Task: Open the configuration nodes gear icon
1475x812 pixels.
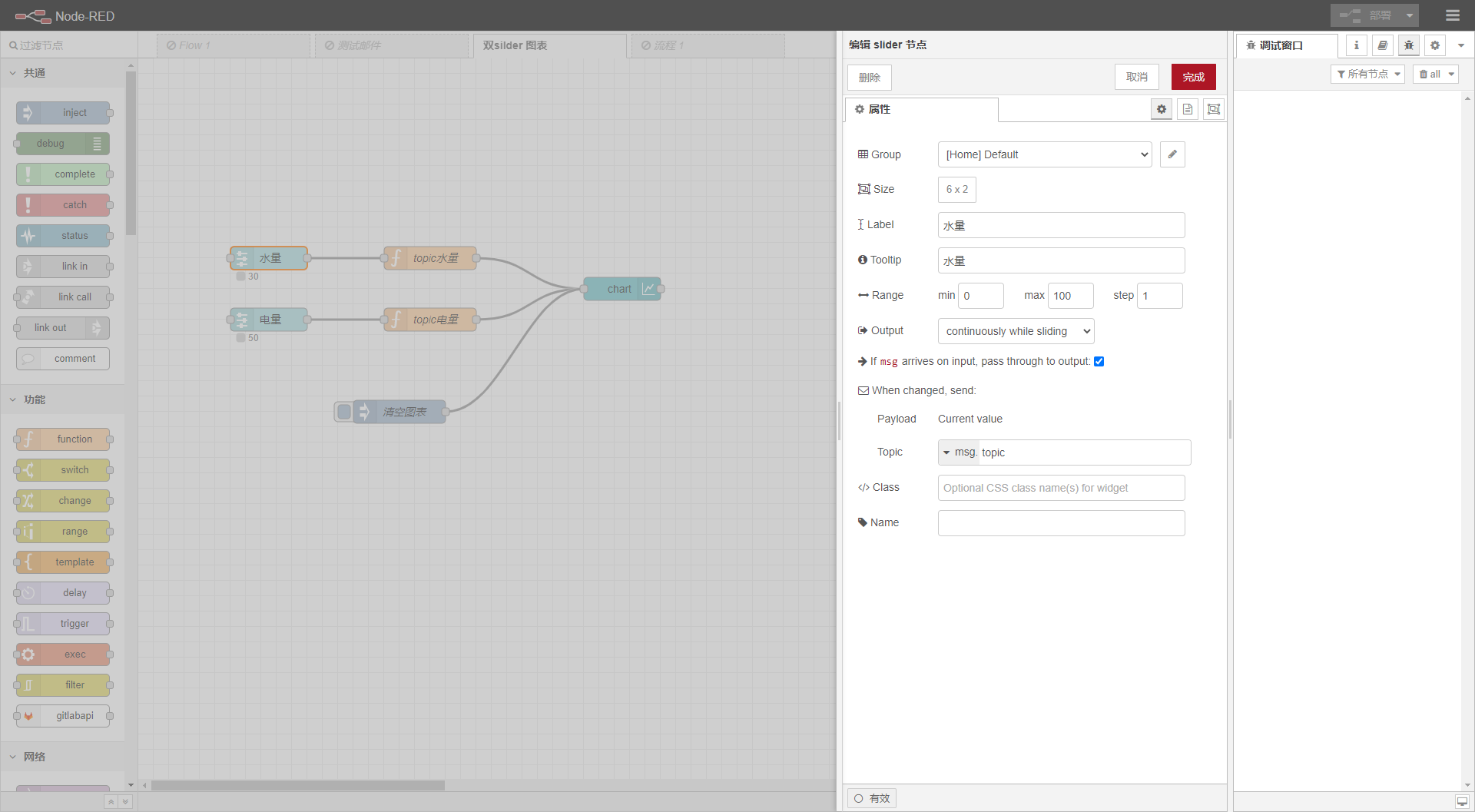Action: click(1434, 45)
